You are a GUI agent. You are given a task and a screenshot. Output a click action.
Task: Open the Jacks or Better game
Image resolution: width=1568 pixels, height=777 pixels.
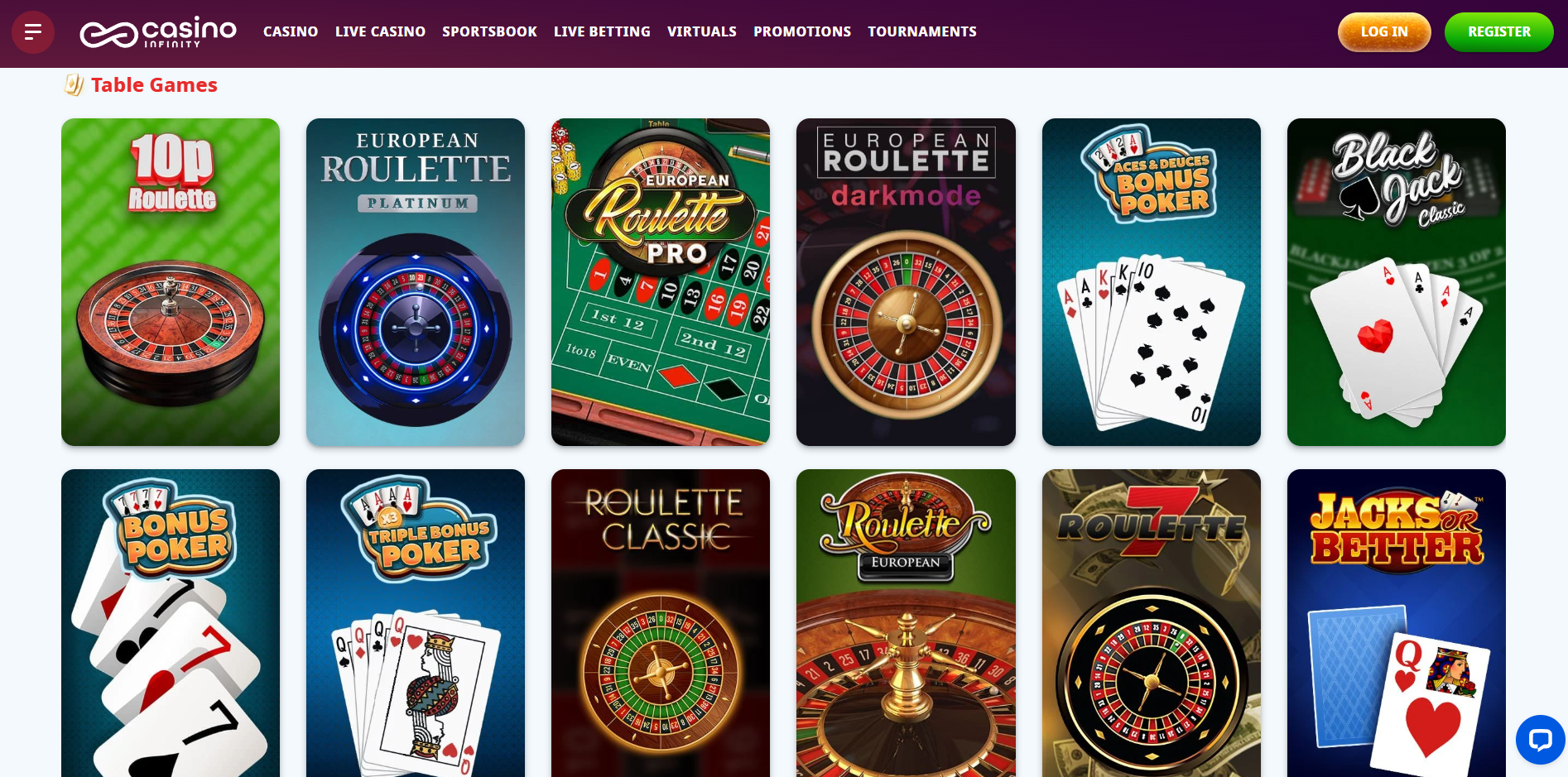1397,623
